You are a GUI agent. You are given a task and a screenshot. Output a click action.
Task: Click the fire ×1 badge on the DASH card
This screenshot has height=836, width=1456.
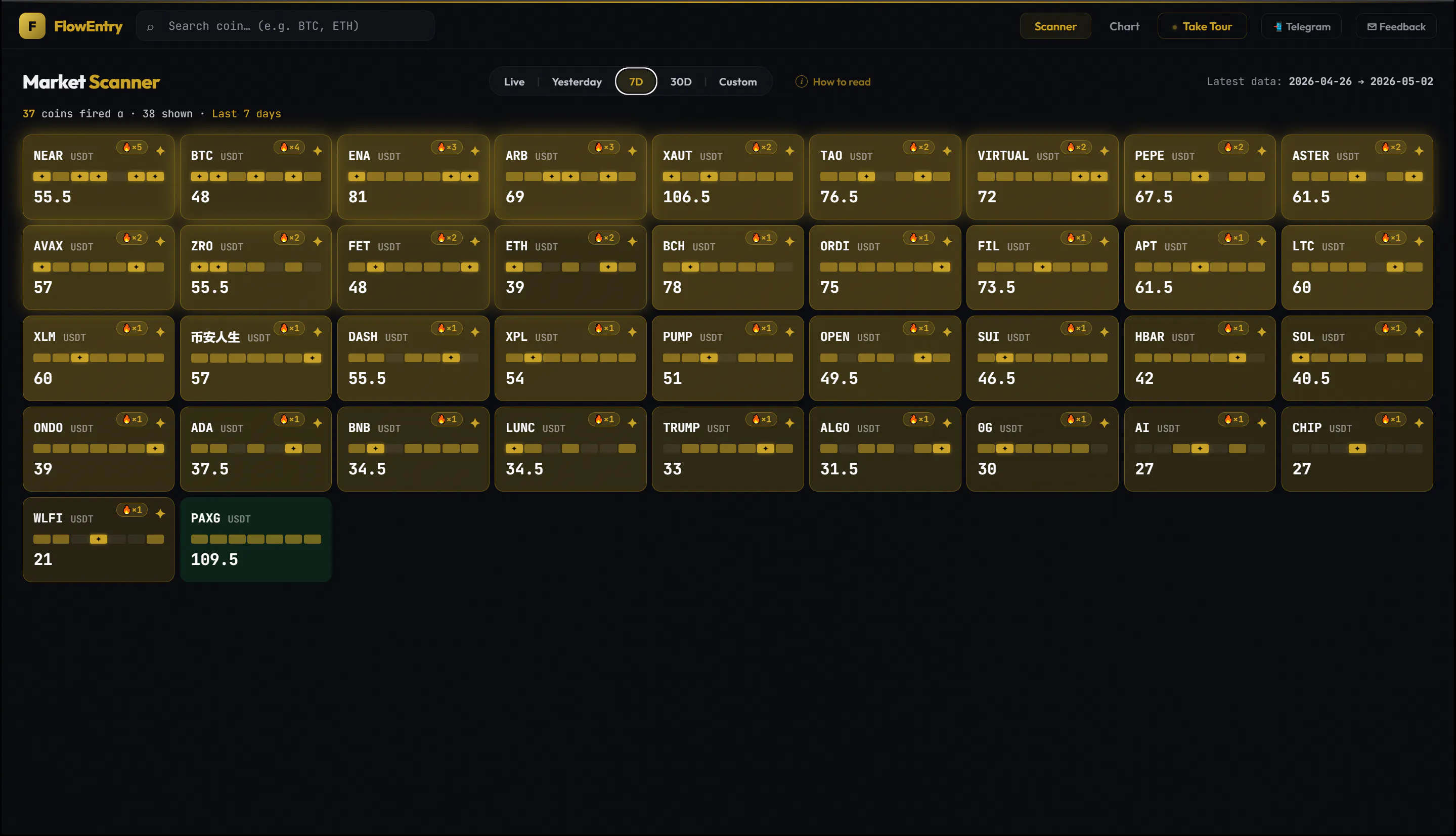tap(447, 328)
